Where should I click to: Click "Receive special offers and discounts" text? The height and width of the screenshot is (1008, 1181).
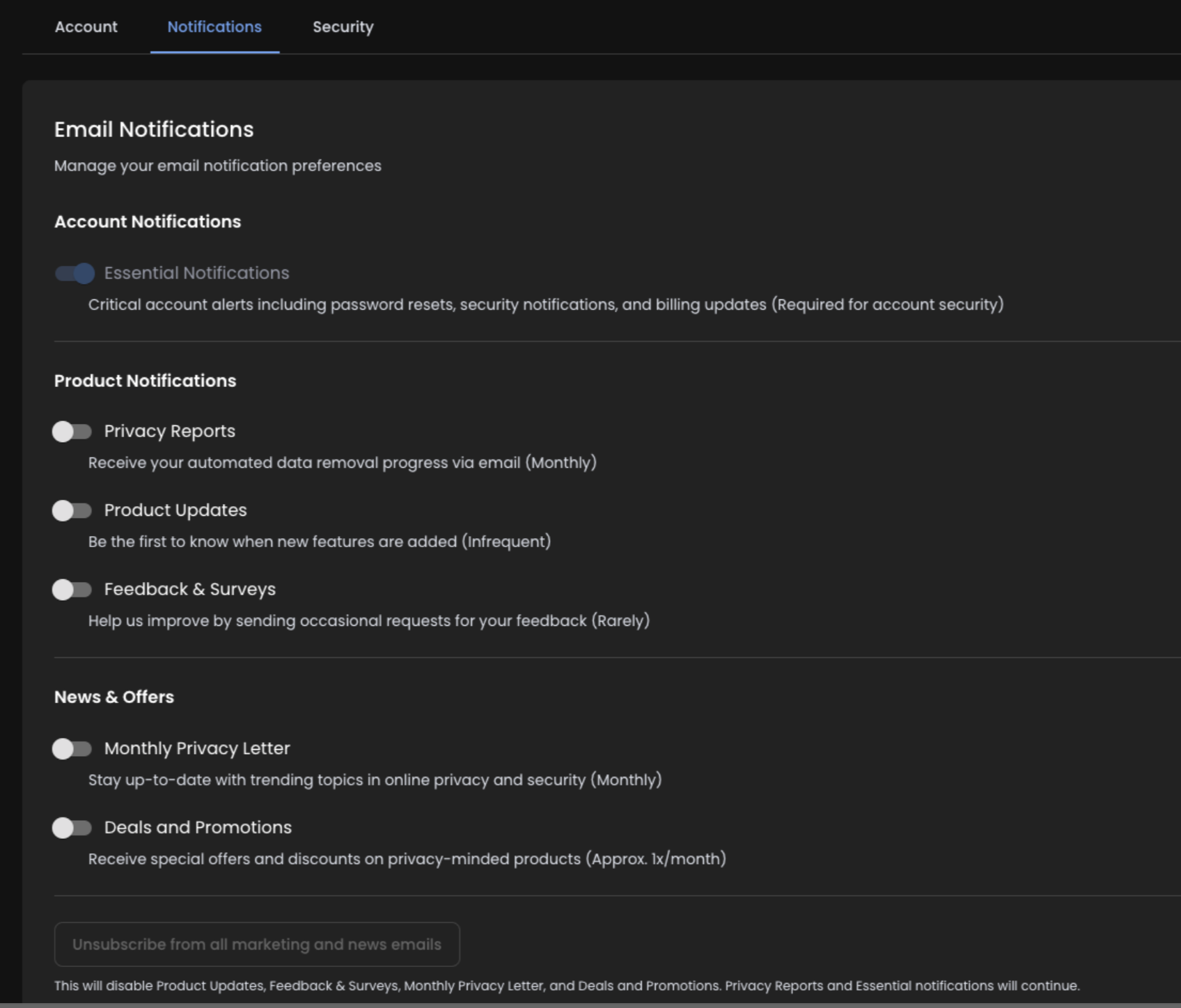(407, 859)
